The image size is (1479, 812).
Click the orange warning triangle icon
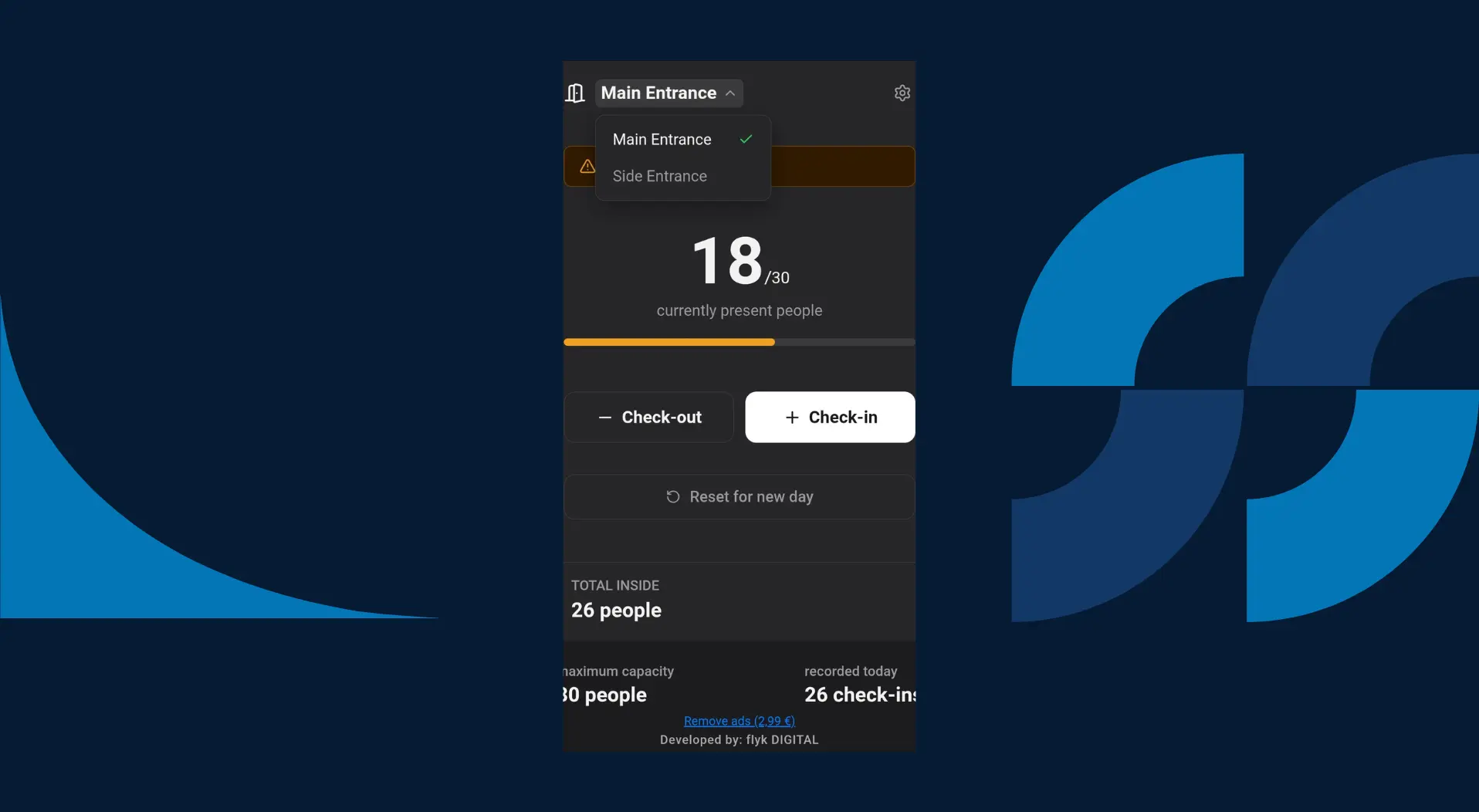(587, 166)
